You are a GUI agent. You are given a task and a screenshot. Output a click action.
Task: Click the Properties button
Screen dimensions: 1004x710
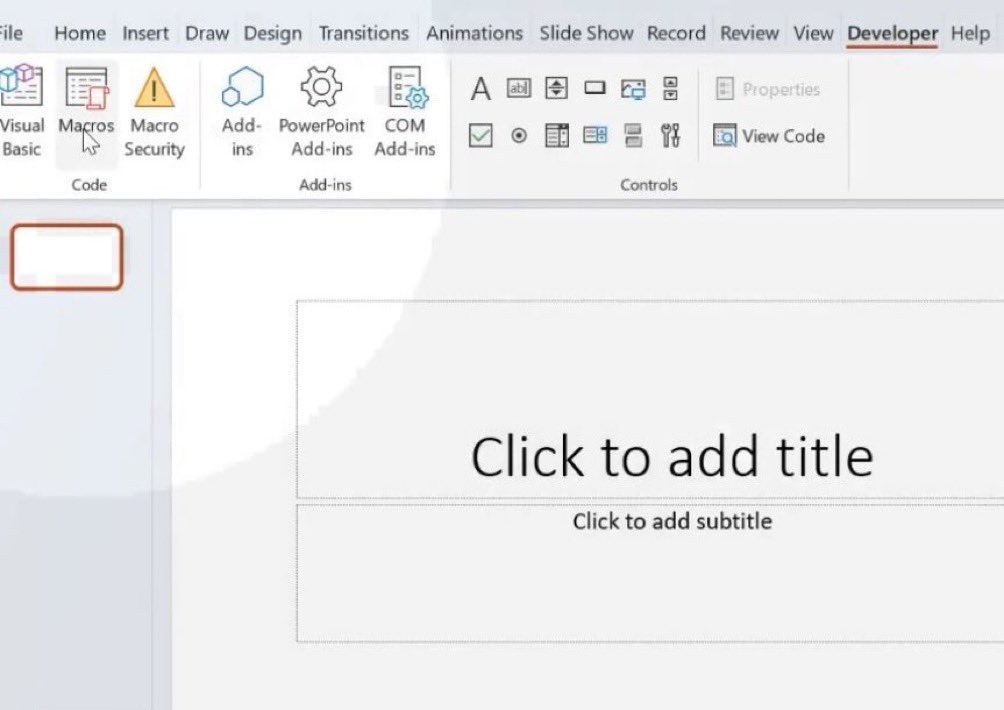(x=767, y=89)
